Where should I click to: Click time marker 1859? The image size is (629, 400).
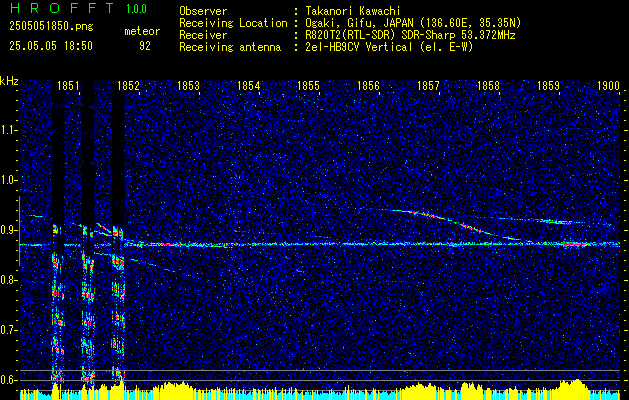coord(548,86)
